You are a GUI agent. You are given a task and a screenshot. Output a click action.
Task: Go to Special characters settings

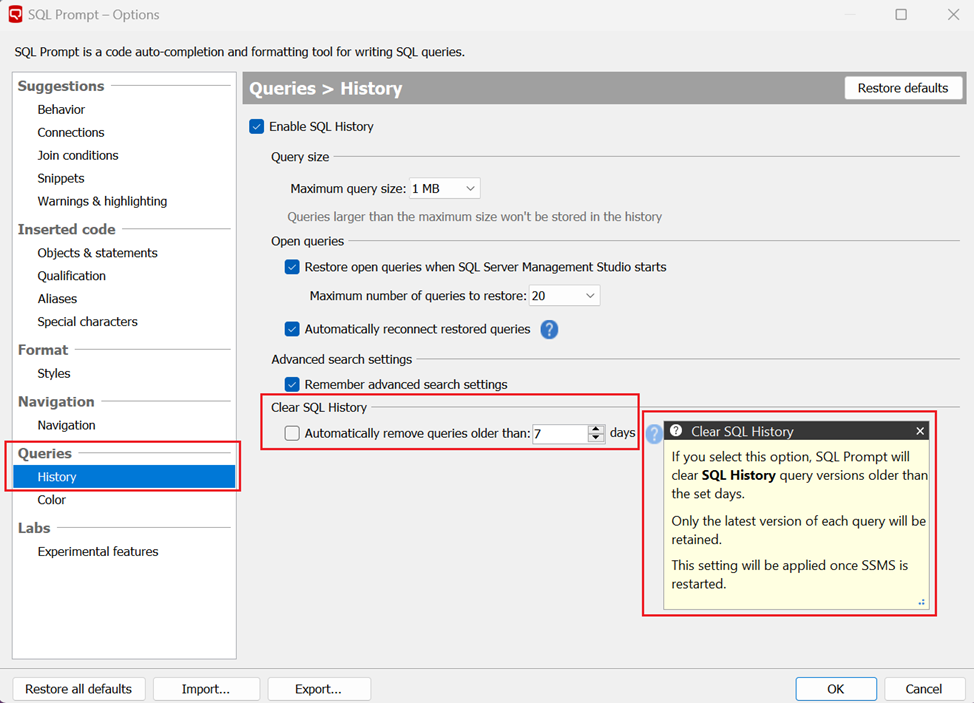88,322
